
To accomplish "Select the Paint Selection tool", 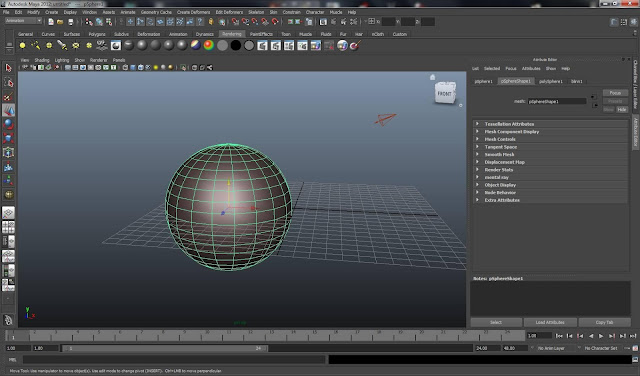I will pyautogui.click(x=8, y=96).
